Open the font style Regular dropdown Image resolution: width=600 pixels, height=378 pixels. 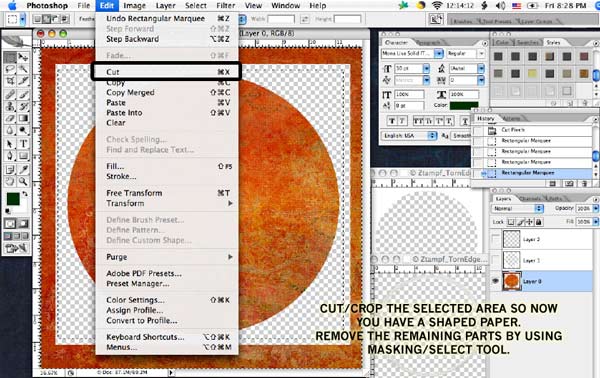(x=481, y=54)
